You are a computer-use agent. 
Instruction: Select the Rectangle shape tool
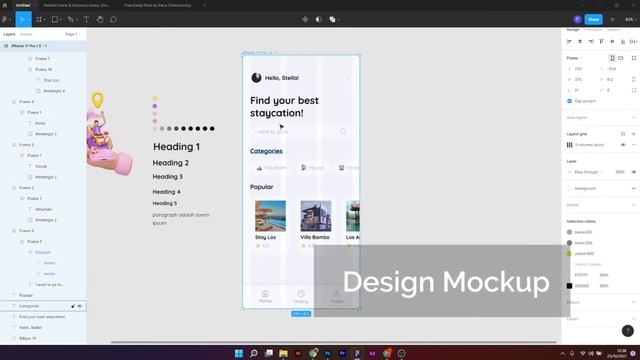(x=55, y=20)
